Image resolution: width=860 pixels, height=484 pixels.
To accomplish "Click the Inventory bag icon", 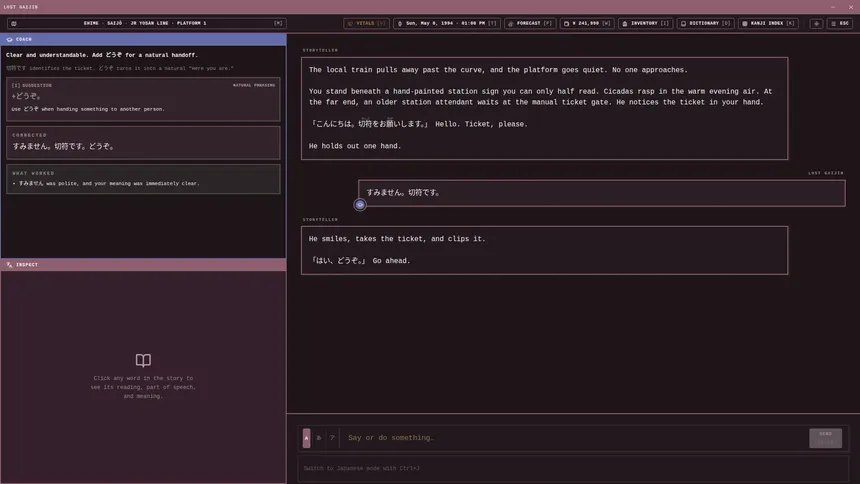I will pos(625,24).
